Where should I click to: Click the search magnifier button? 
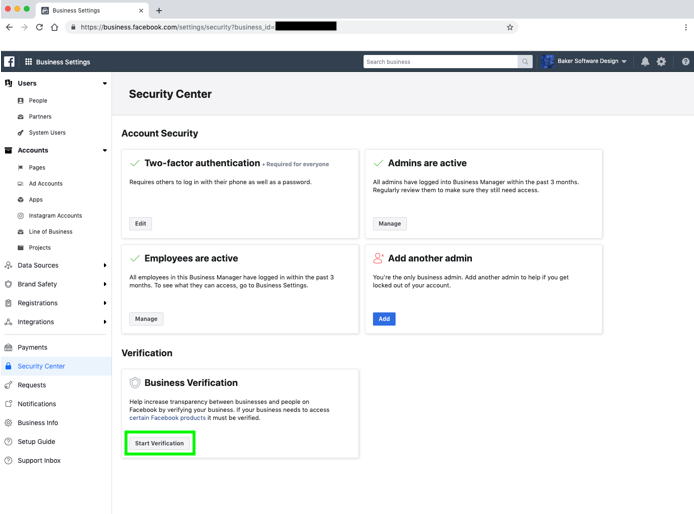click(524, 62)
